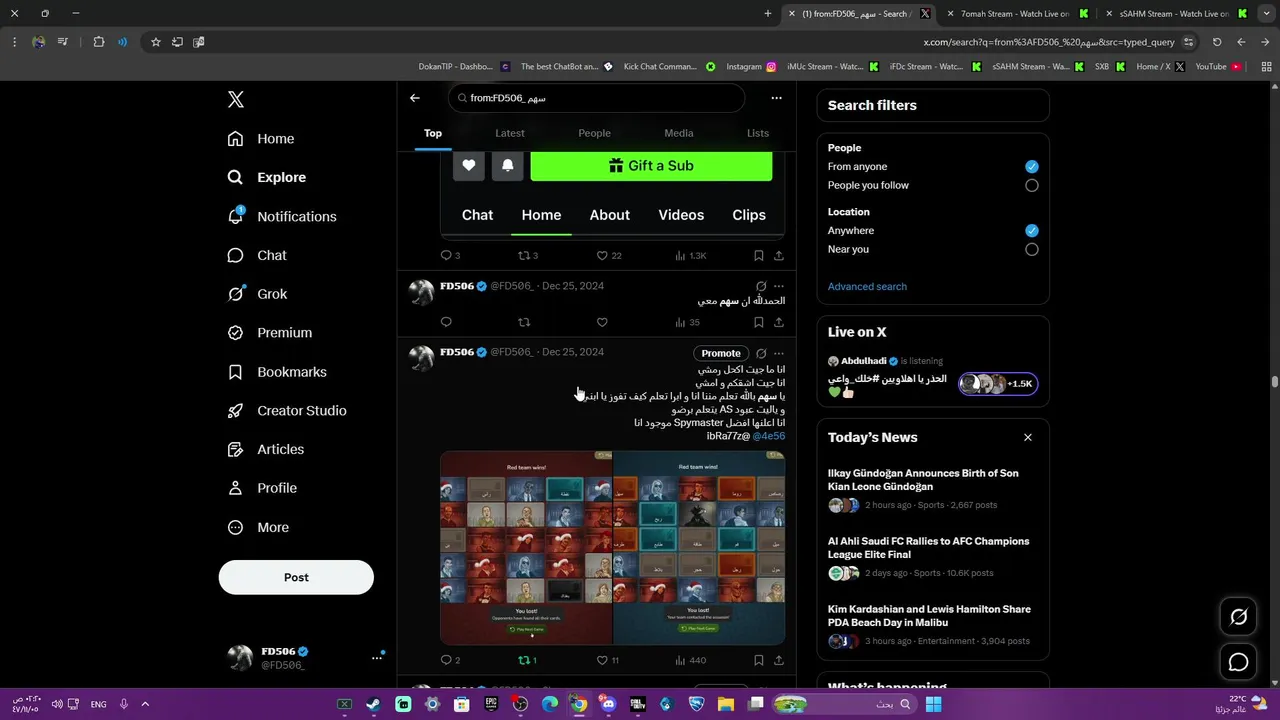Join Abdulhadi's live space listeners
The image size is (1280, 720).
point(998,384)
